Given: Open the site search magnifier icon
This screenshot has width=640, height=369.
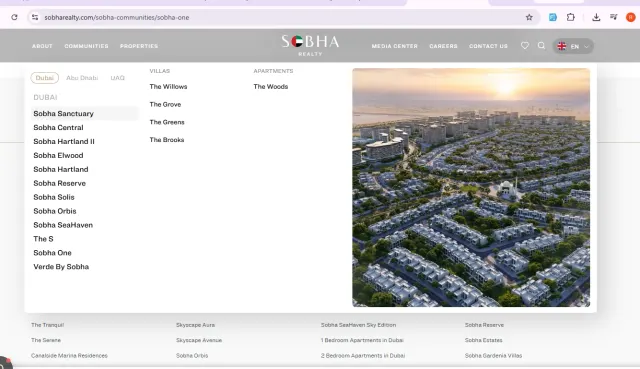Looking at the screenshot, I should tap(541, 46).
